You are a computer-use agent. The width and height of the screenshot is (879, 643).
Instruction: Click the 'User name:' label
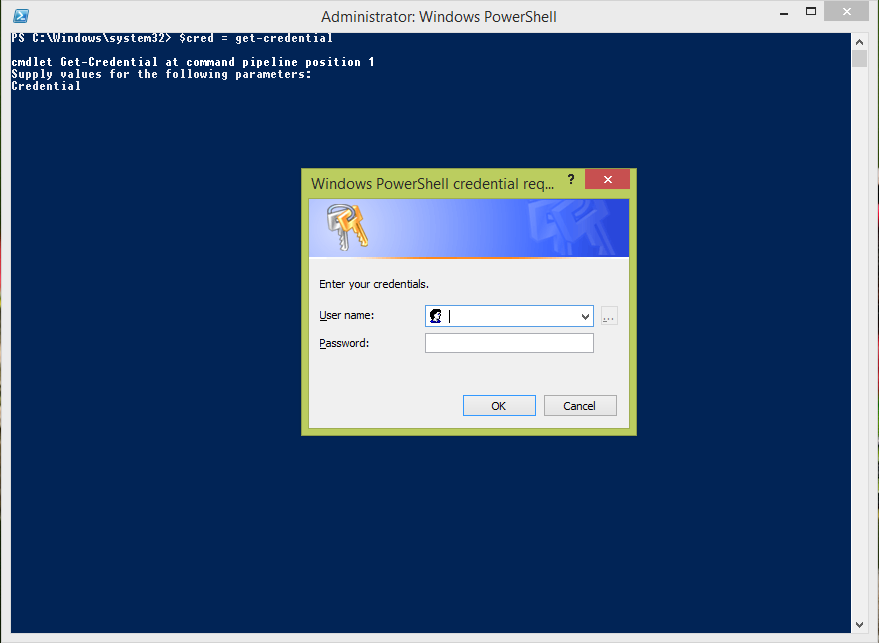(x=346, y=315)
